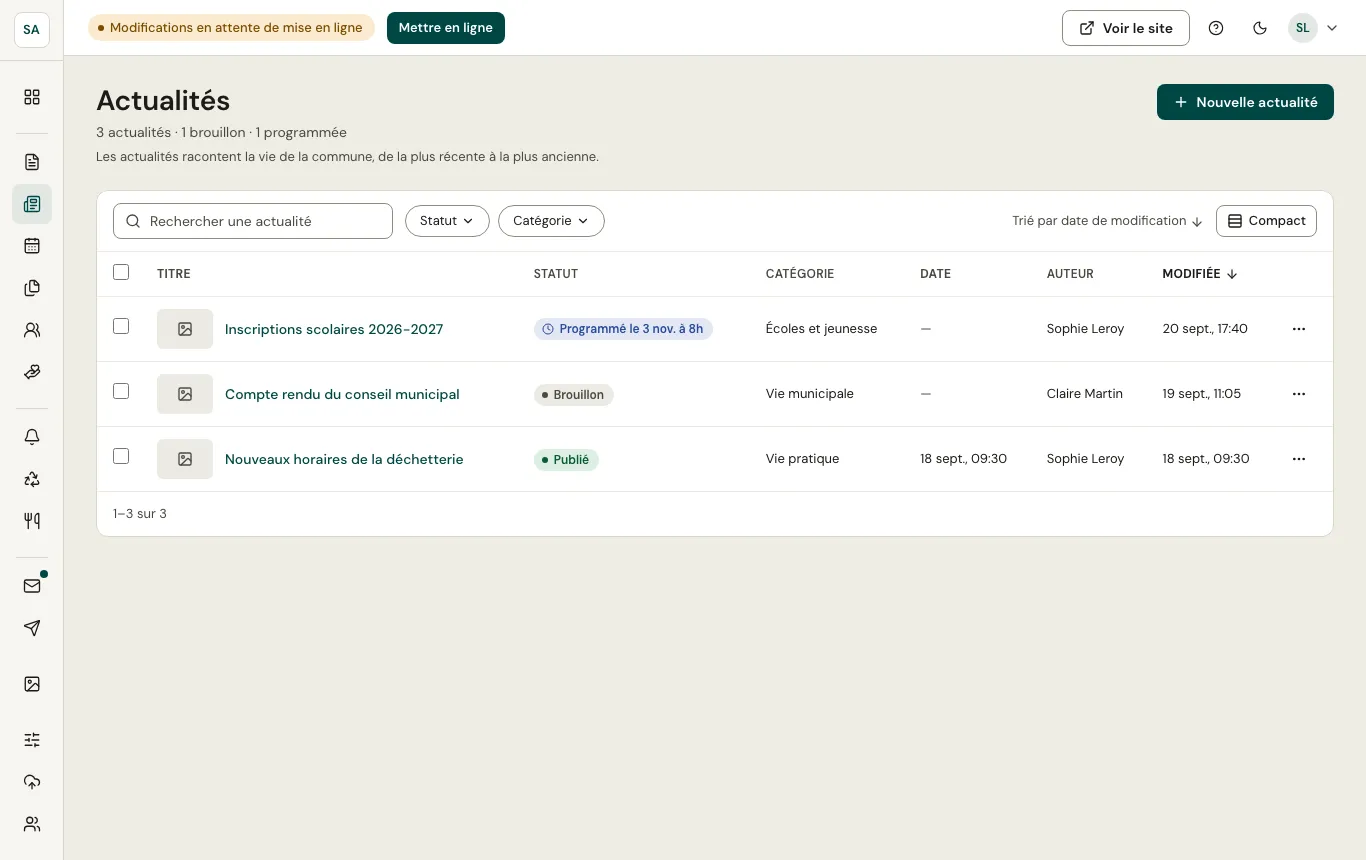The height and width of the screenshot is (860, 1366).
Task: Check the box for Compte rendu du conseil municipal
Action: tap(121, 391)
